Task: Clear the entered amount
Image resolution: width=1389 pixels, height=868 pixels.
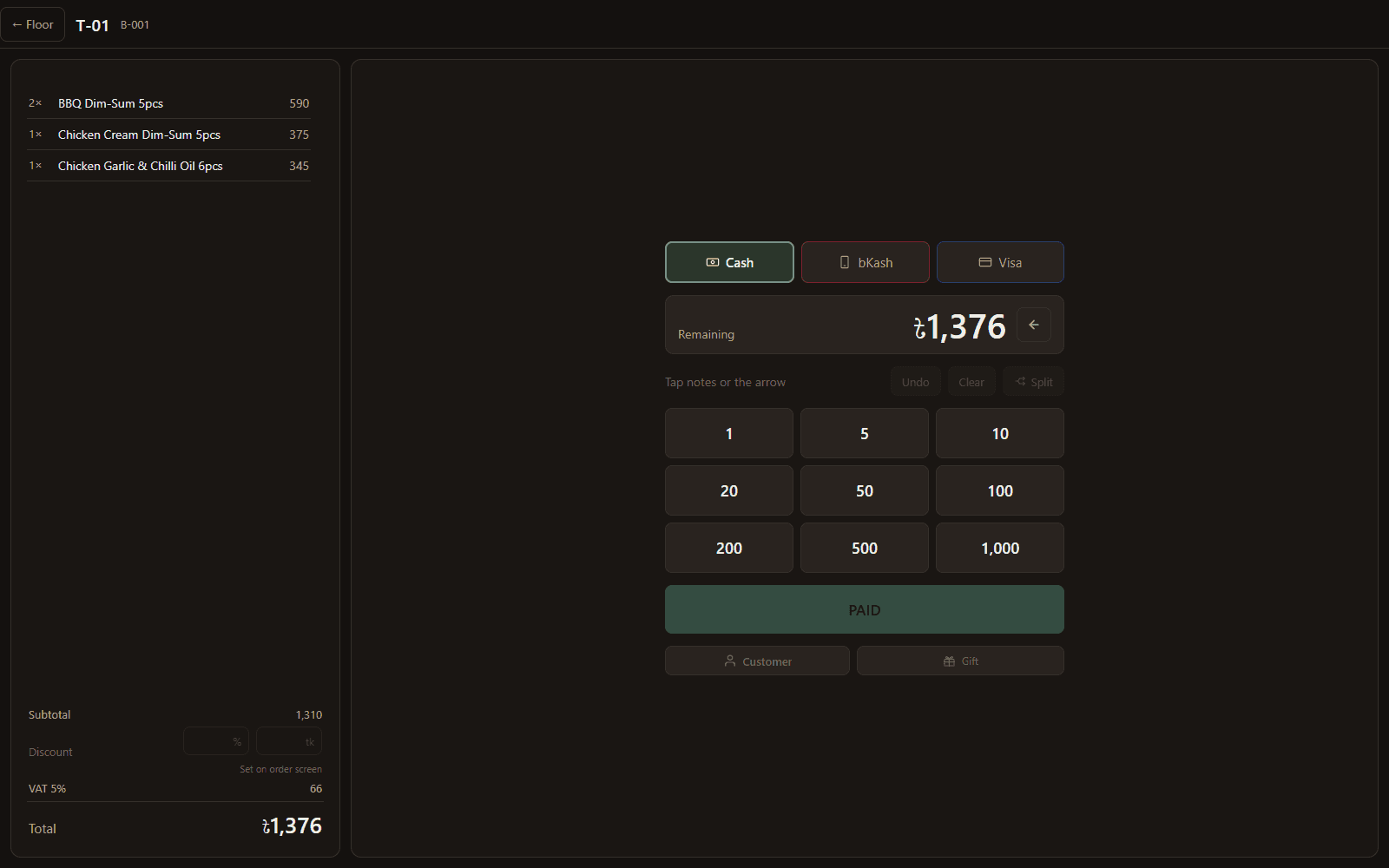Action: click(971, 382)
